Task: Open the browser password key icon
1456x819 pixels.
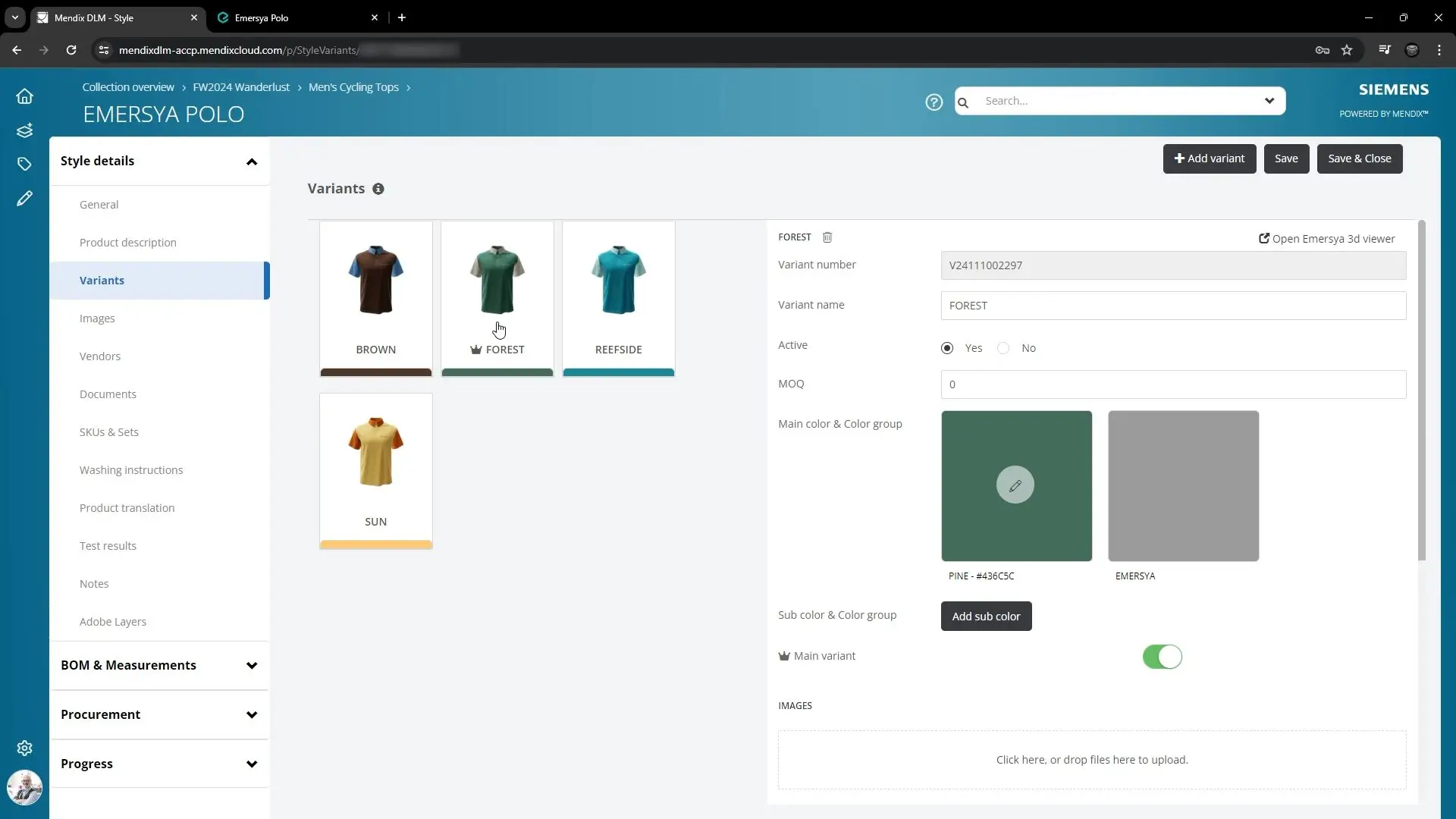Action: pyautogui.click(x=1323, y=50)
